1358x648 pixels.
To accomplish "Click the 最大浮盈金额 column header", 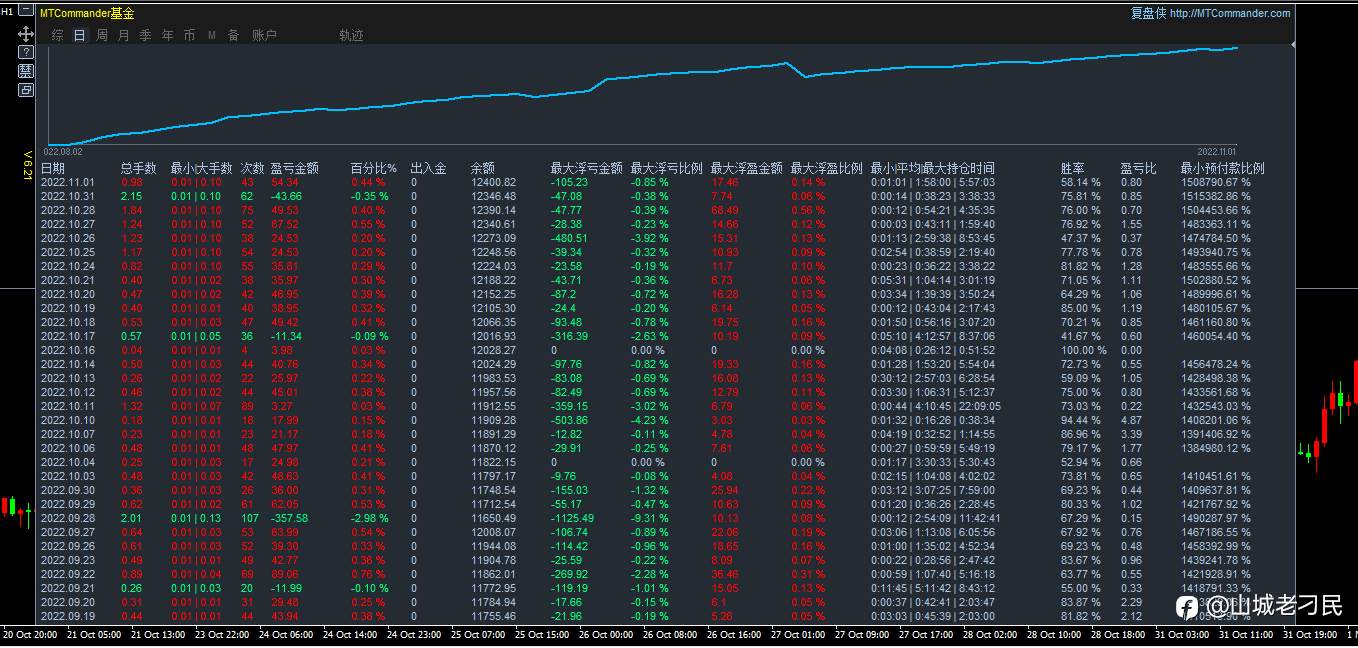I will click(747, 168).
